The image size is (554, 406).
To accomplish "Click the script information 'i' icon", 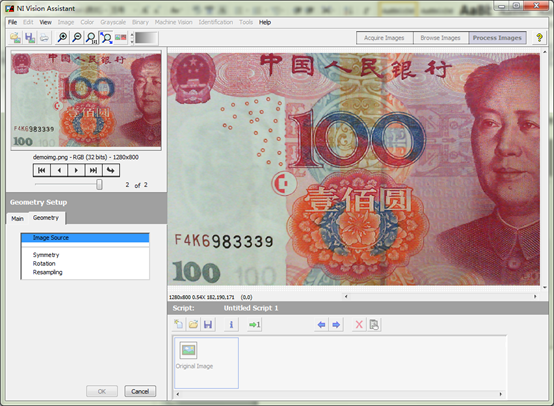I will click(231, 324).
